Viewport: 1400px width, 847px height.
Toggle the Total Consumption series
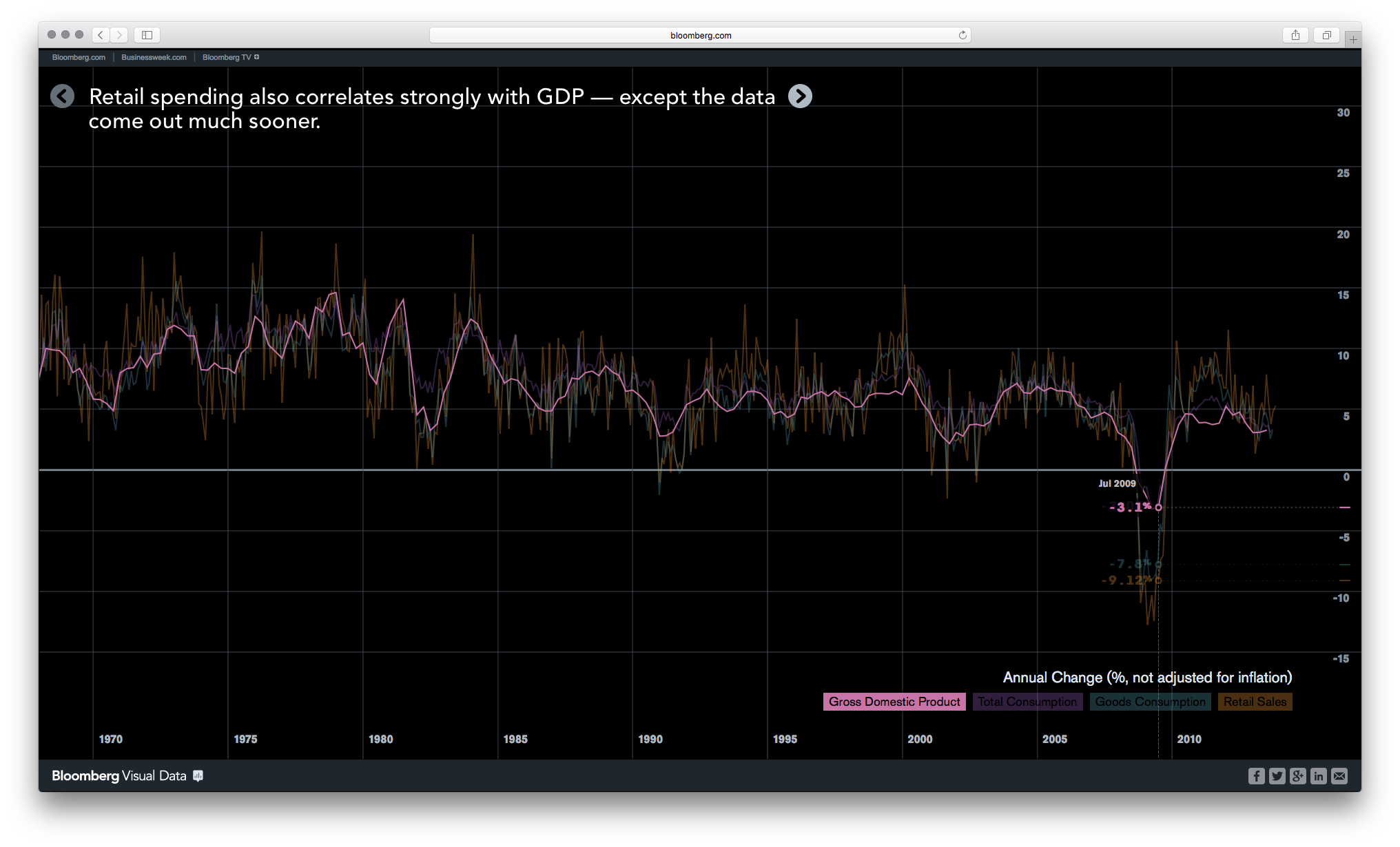coord(1028,702)
